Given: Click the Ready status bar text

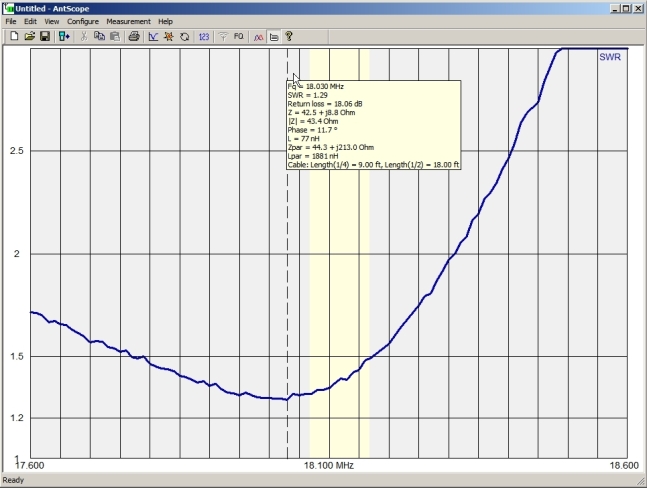Looking at the screenshot, I should [13, 480].
